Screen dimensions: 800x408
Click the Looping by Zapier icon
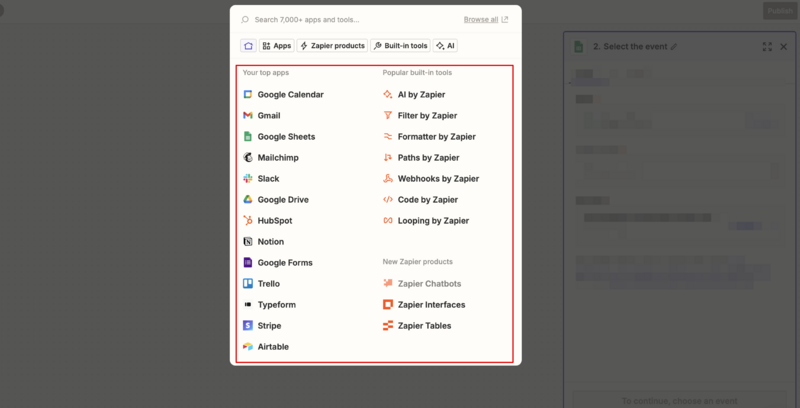388,220
